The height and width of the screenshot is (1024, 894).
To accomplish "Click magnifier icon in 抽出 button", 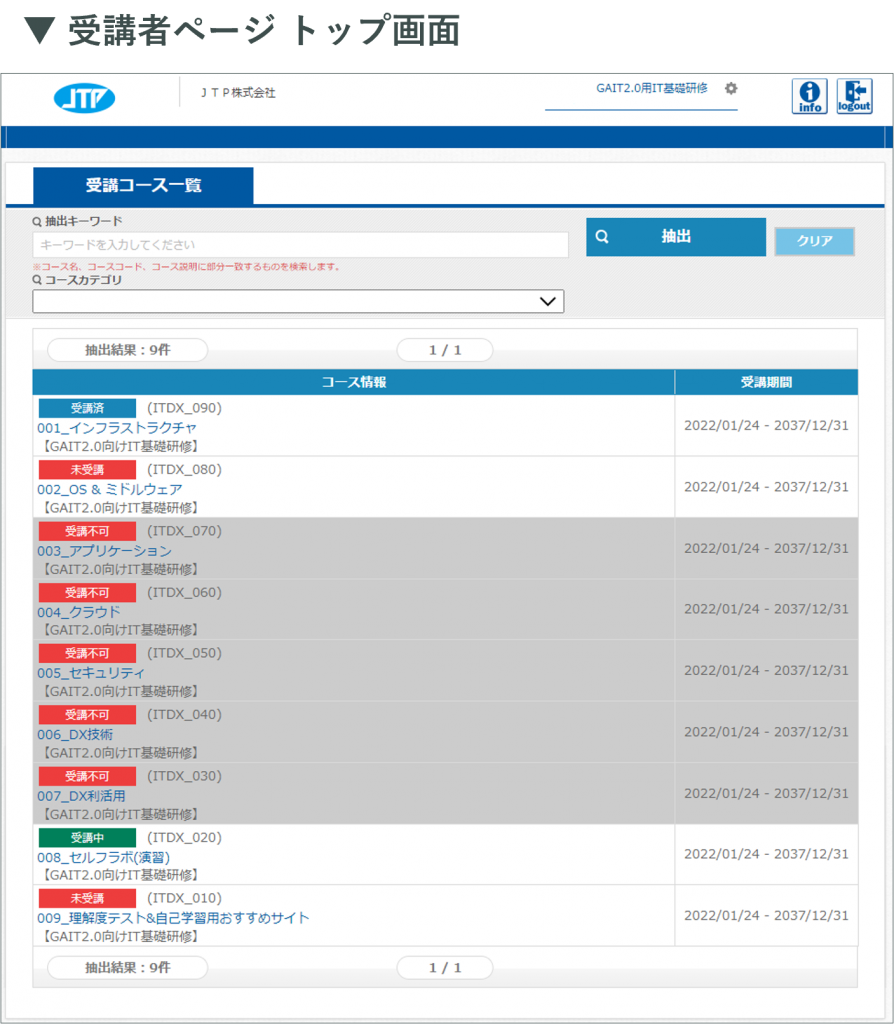I will pyautogui.click(x=602, y=236).
